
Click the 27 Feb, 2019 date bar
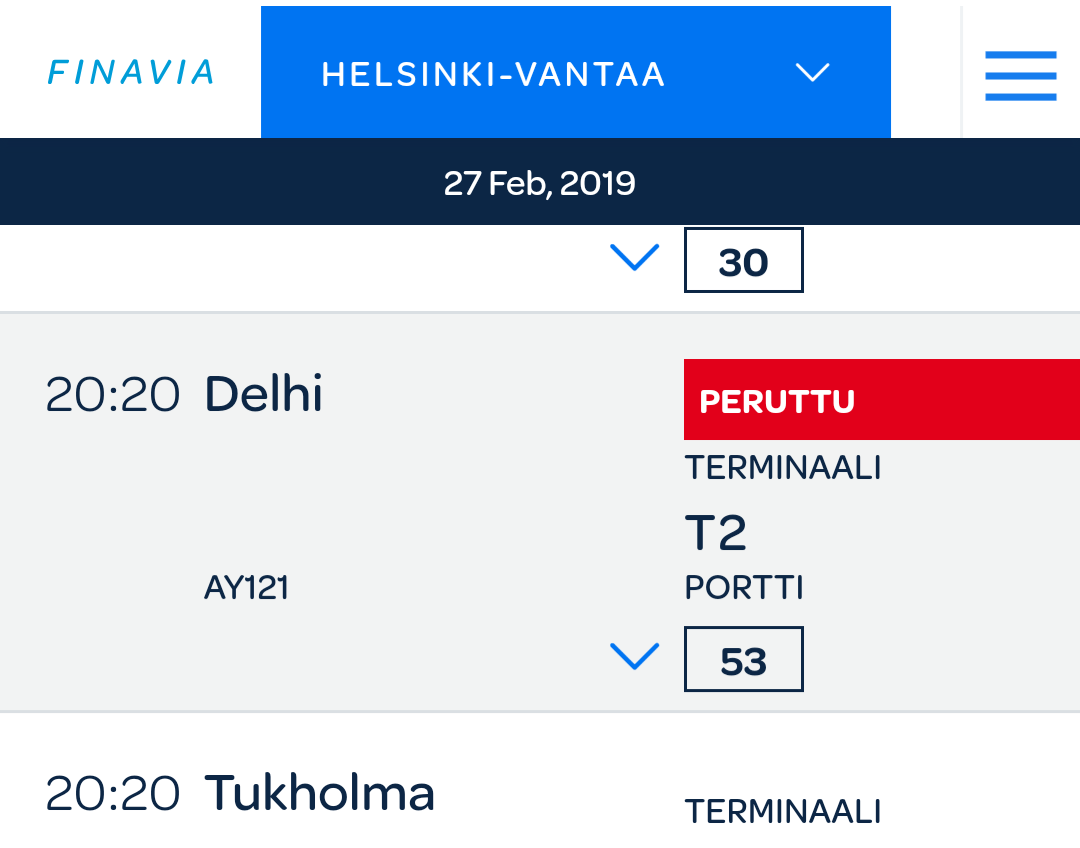[540, 183]
